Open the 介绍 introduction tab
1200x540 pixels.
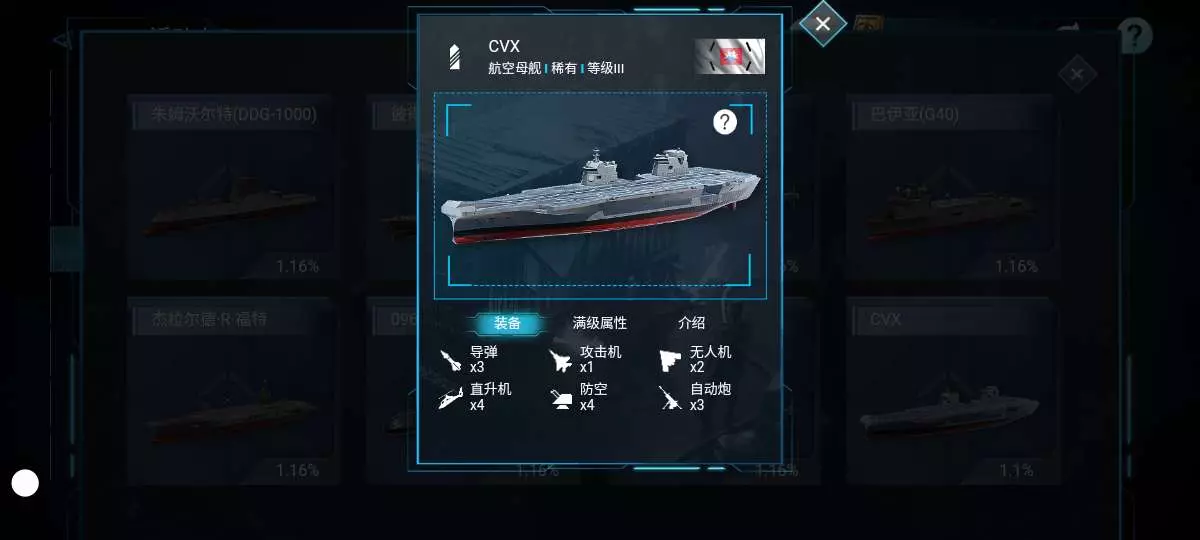[692, 323]
